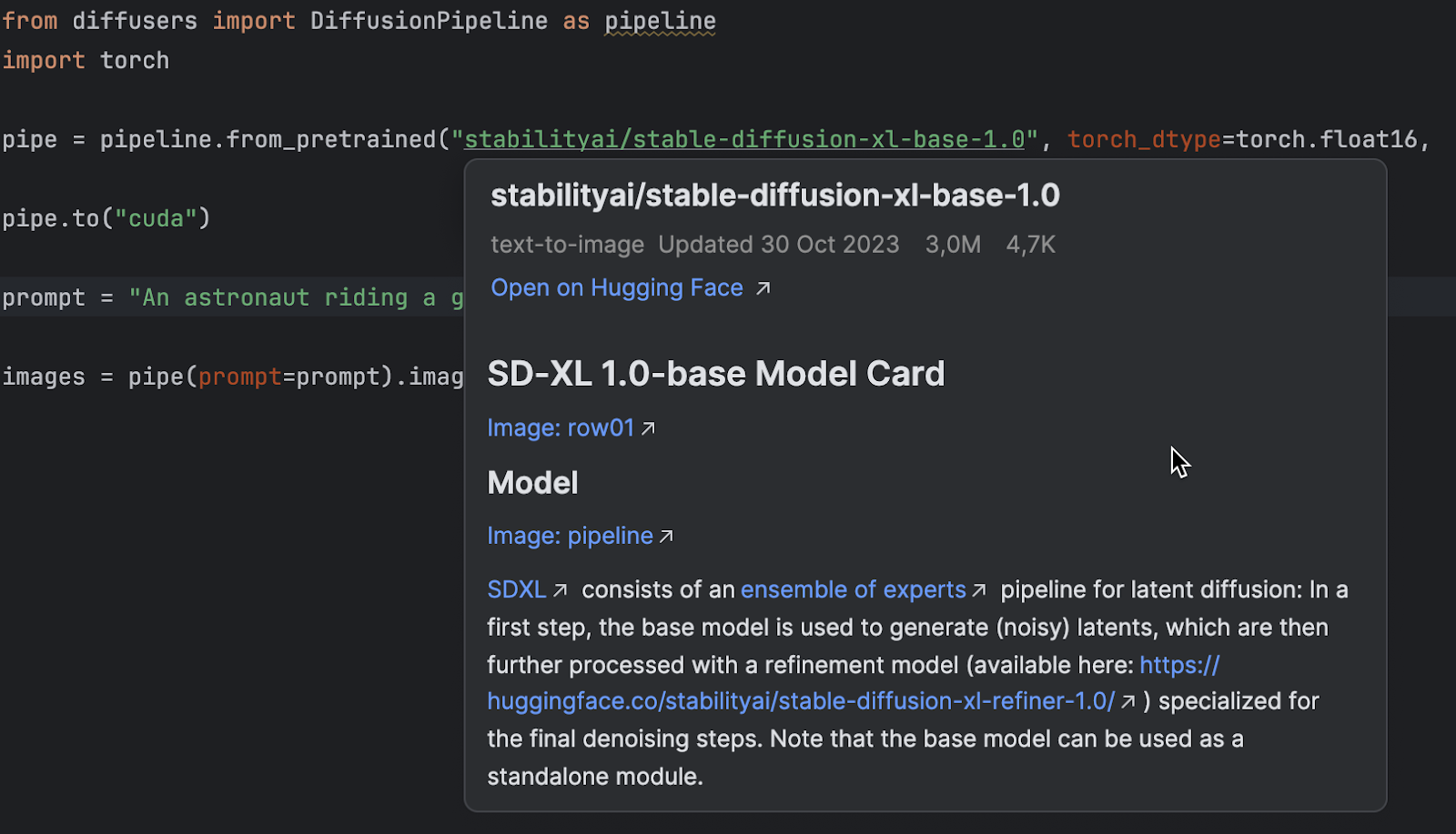
Task: Open the stable-diffusion-xl-refiner-1.0 URL link
Action: 801,701
